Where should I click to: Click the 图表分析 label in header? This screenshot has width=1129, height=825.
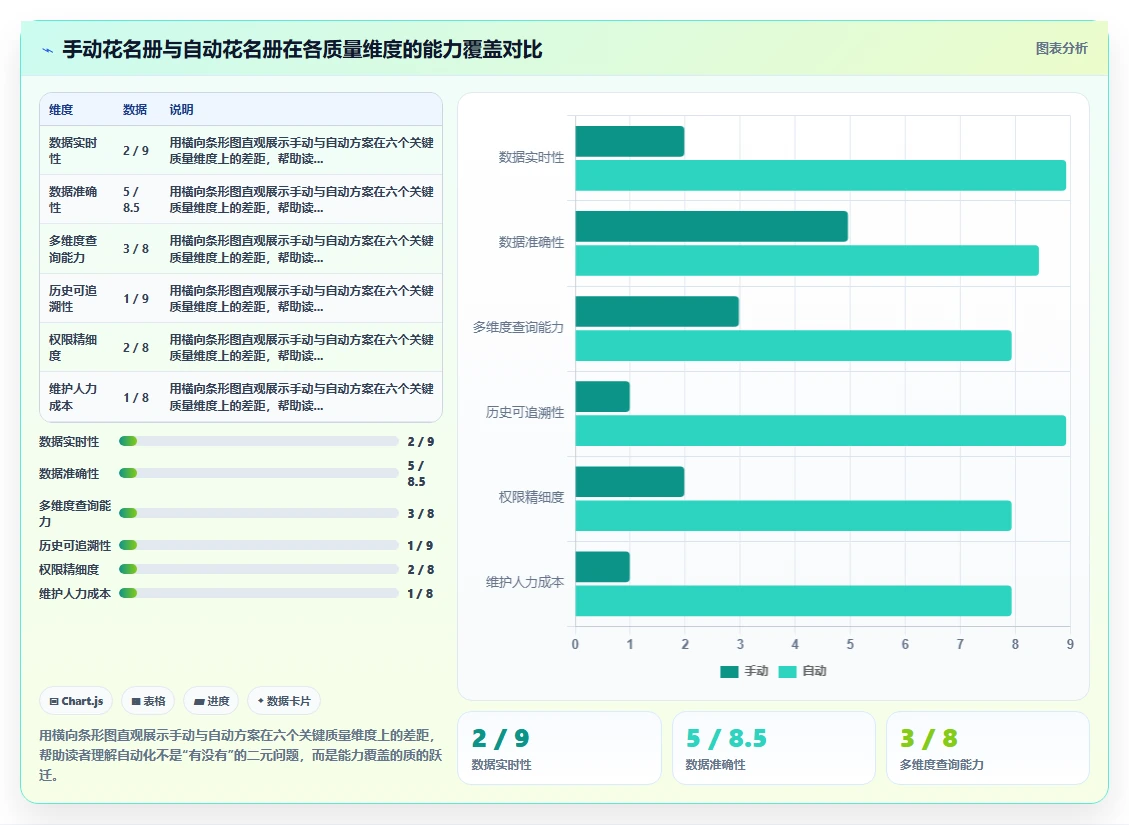(1061, 48)
